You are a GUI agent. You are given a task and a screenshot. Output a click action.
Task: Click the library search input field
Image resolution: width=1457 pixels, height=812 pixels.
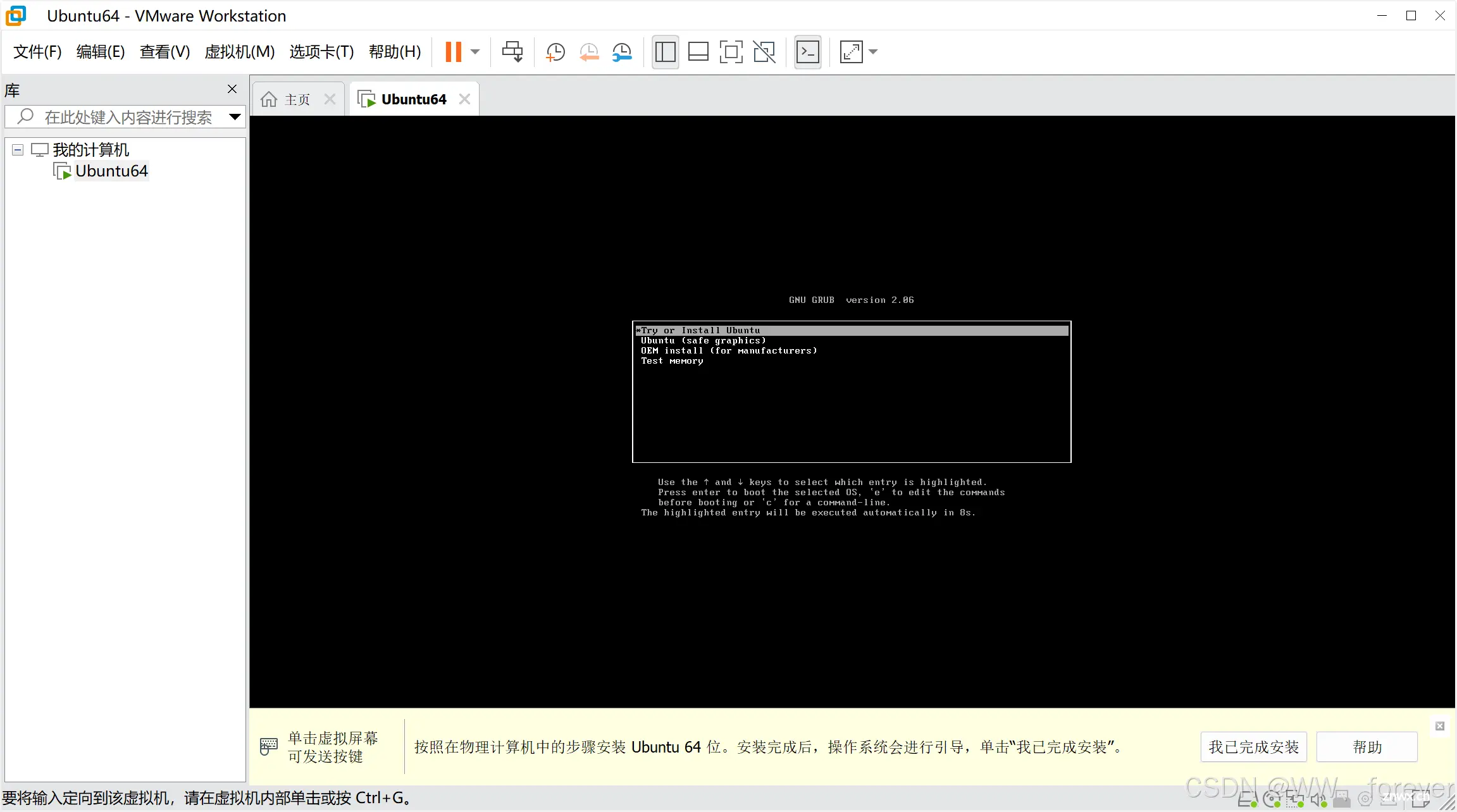point(127,117)
